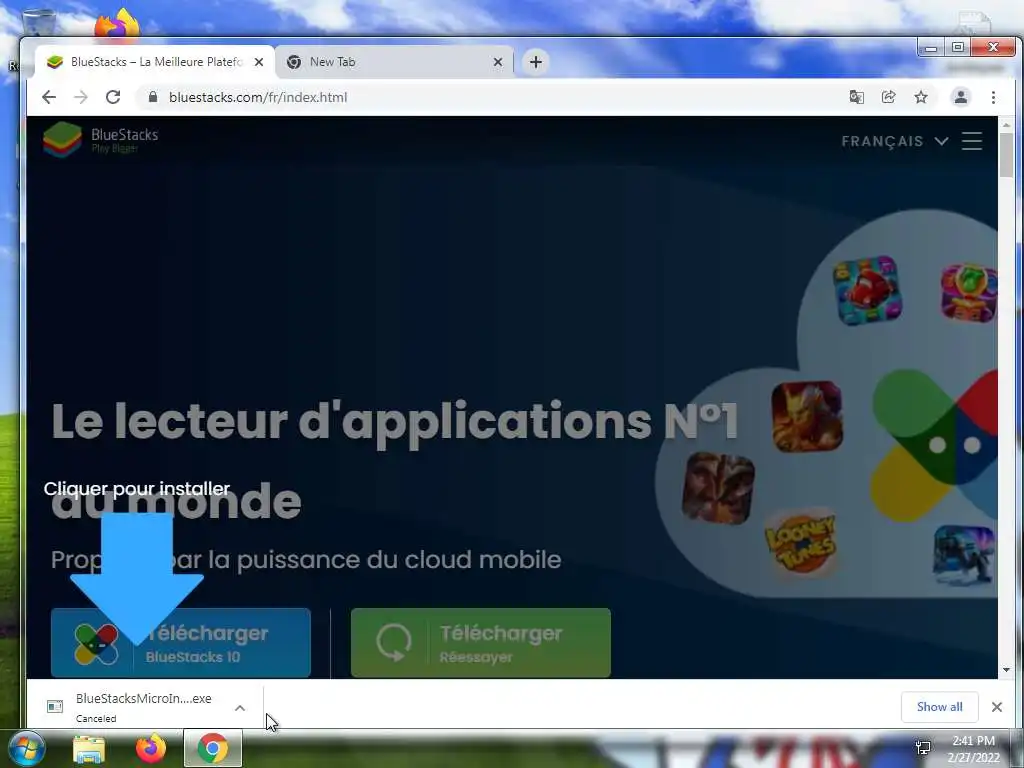Click the forward navigation arrow

pyautogui.click(x=81, y=97)
